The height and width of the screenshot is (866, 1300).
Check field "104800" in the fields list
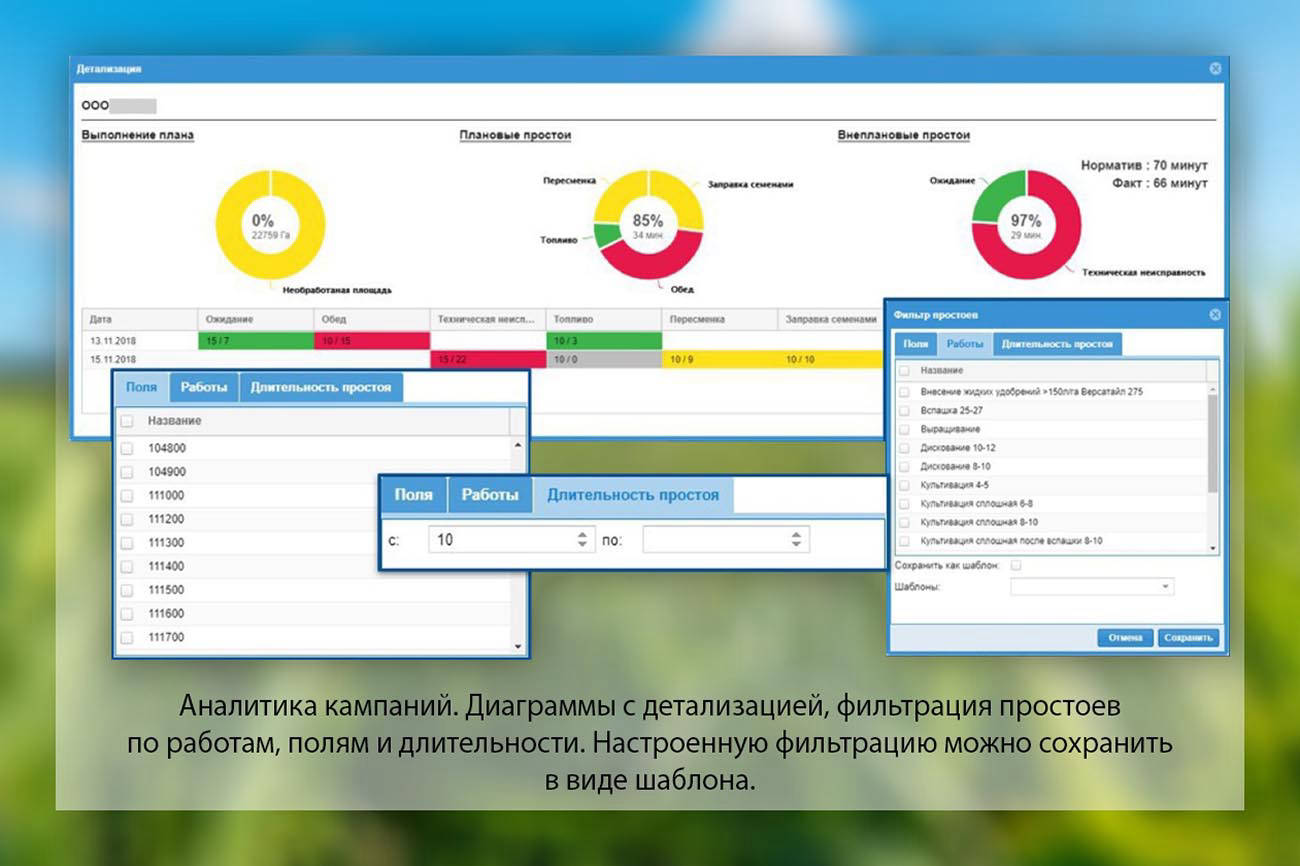126,448
